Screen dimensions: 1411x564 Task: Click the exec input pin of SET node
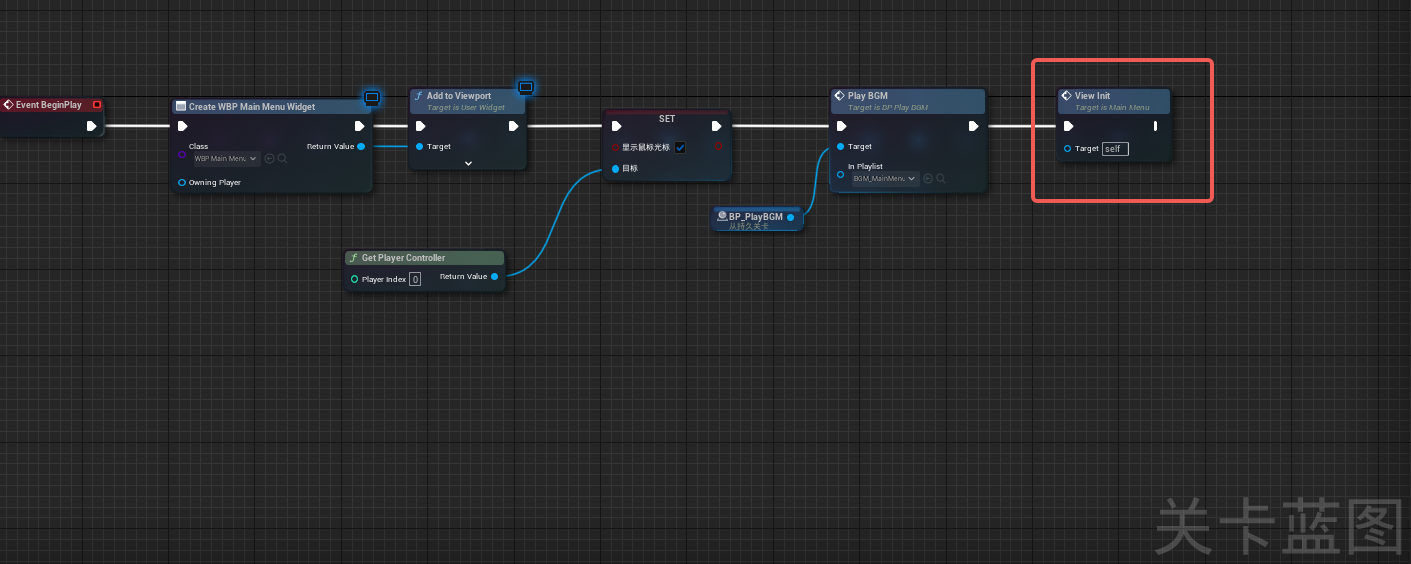(x=616, y=126)
